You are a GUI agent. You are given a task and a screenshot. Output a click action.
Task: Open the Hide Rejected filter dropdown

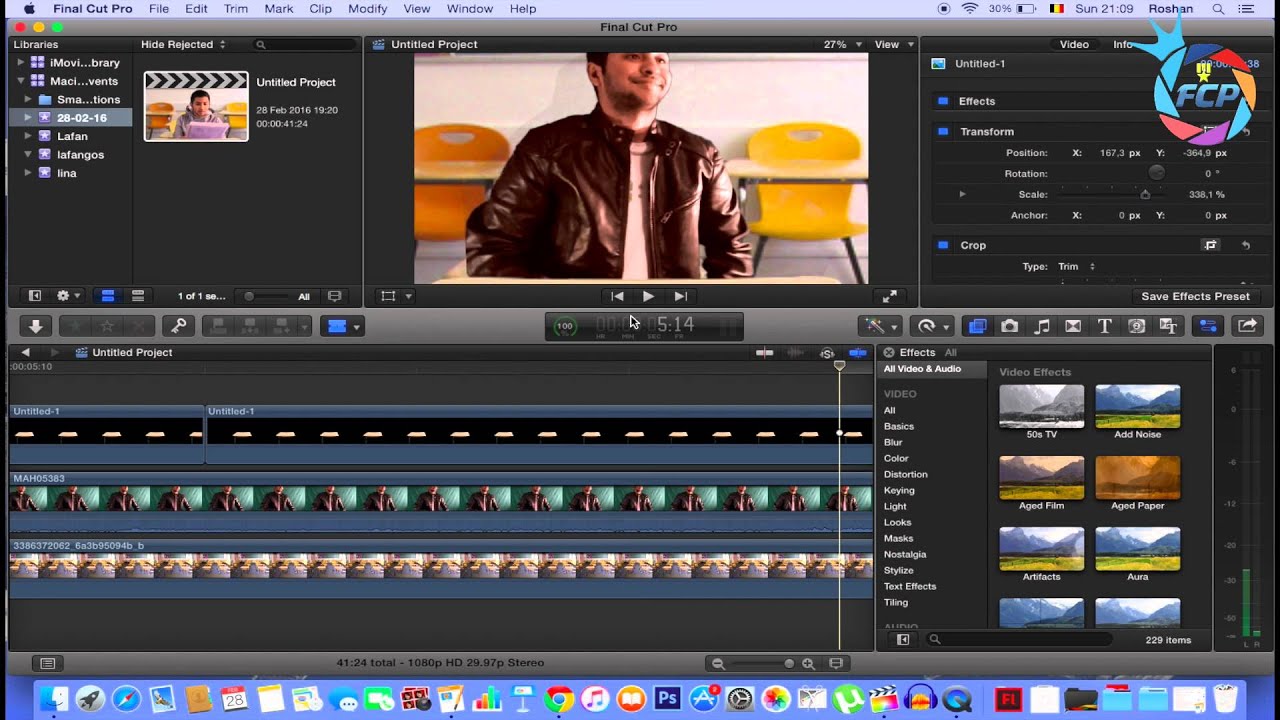(x=183, y=44)
